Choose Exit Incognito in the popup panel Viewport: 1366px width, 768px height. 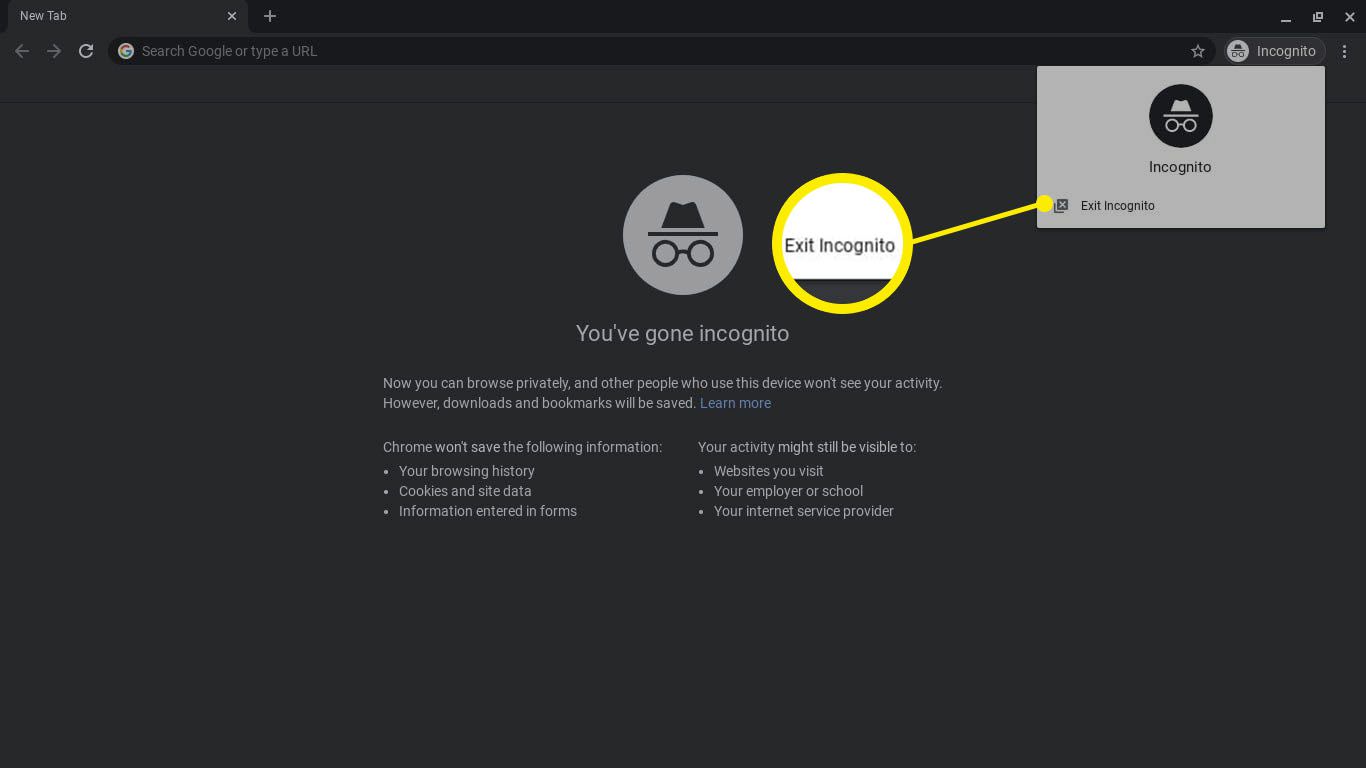point(1117,206)
